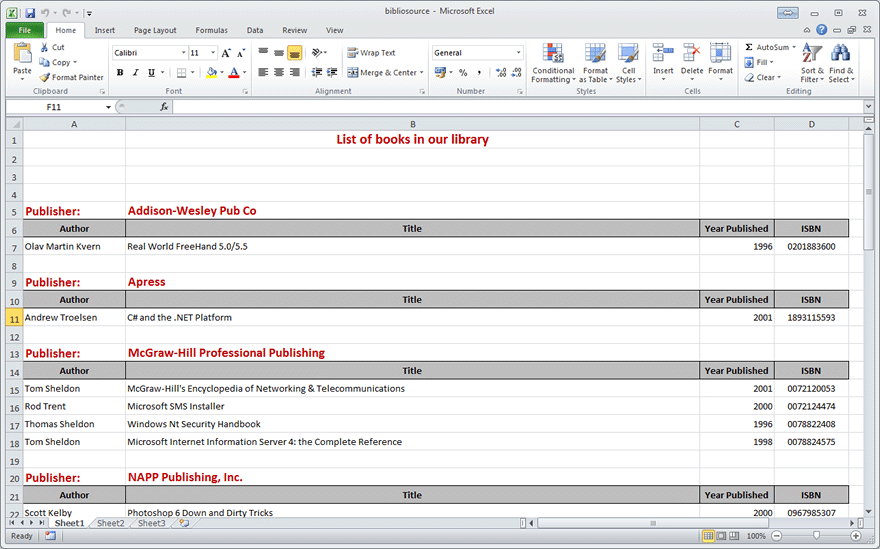Expand Merge & Center dropdown arrow
This screenshot has height=549, width=880.
(421, 72)
